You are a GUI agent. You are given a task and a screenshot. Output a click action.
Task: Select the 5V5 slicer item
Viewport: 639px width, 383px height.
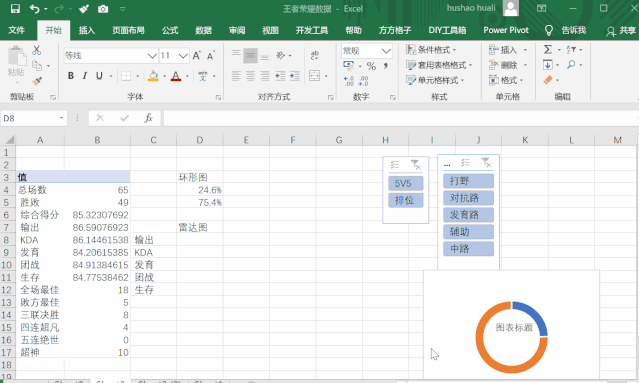pos(405,183)
